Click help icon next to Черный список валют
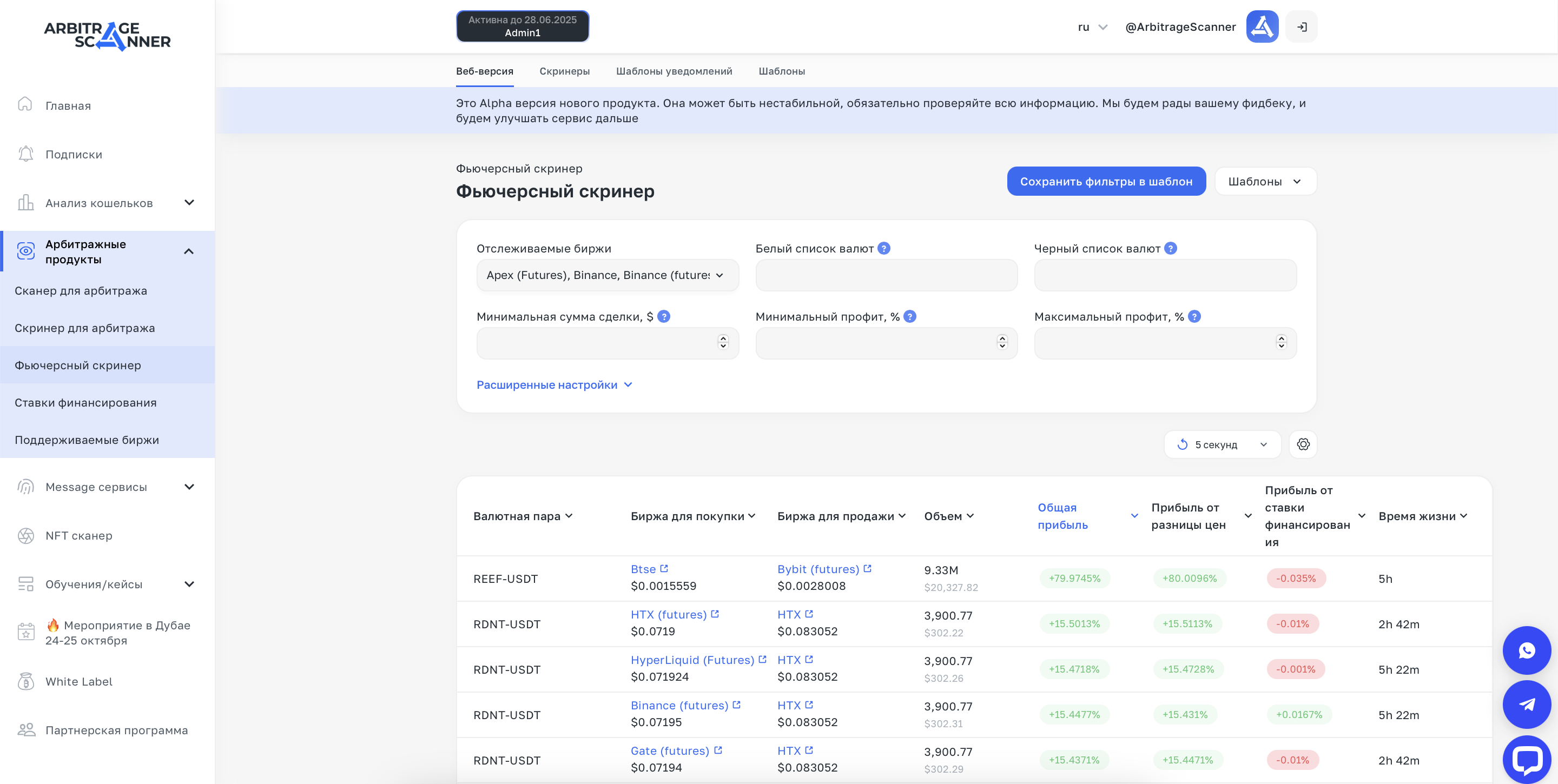The image size is (1558, 784). [1170, 248]
